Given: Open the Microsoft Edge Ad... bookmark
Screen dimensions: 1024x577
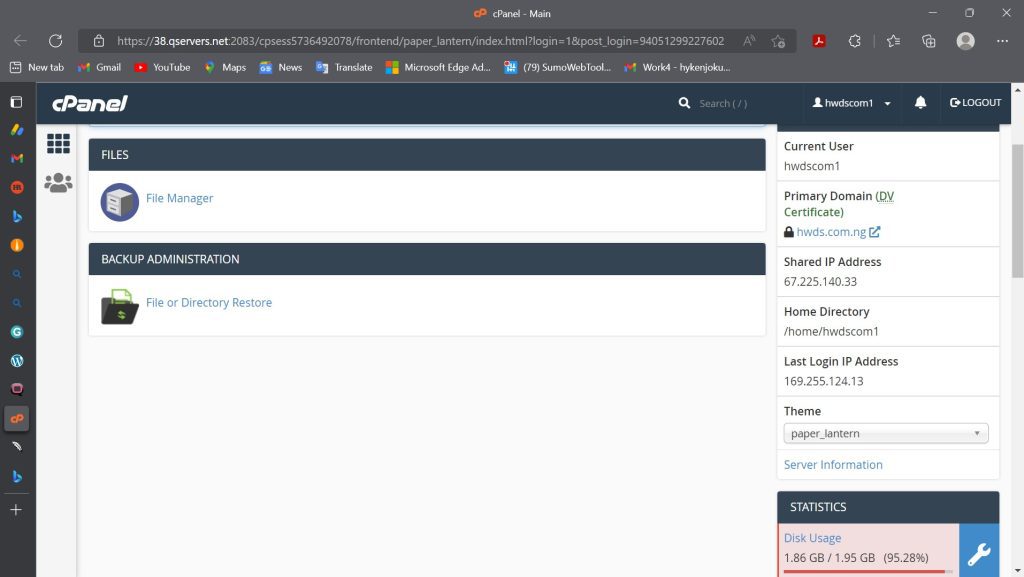Looking at the screenshot, I should point(438,67).
